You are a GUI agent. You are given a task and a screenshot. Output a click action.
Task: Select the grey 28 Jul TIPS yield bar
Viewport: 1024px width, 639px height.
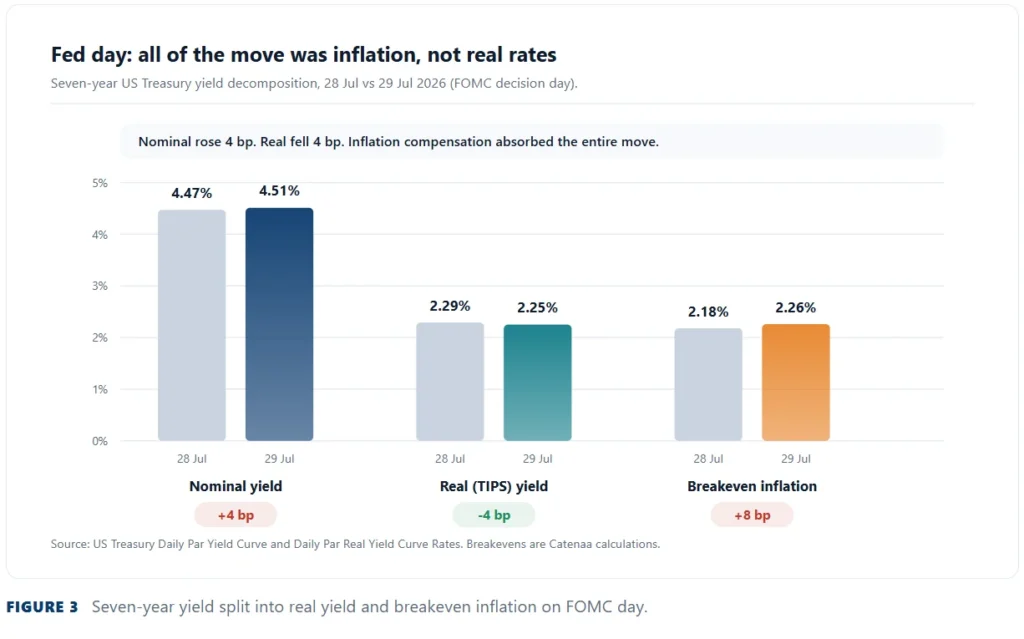(450, 382)
